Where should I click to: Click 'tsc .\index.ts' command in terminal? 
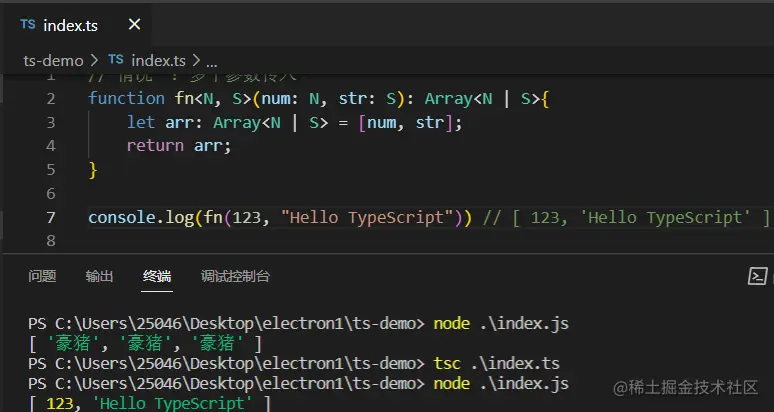click(497, 364)
